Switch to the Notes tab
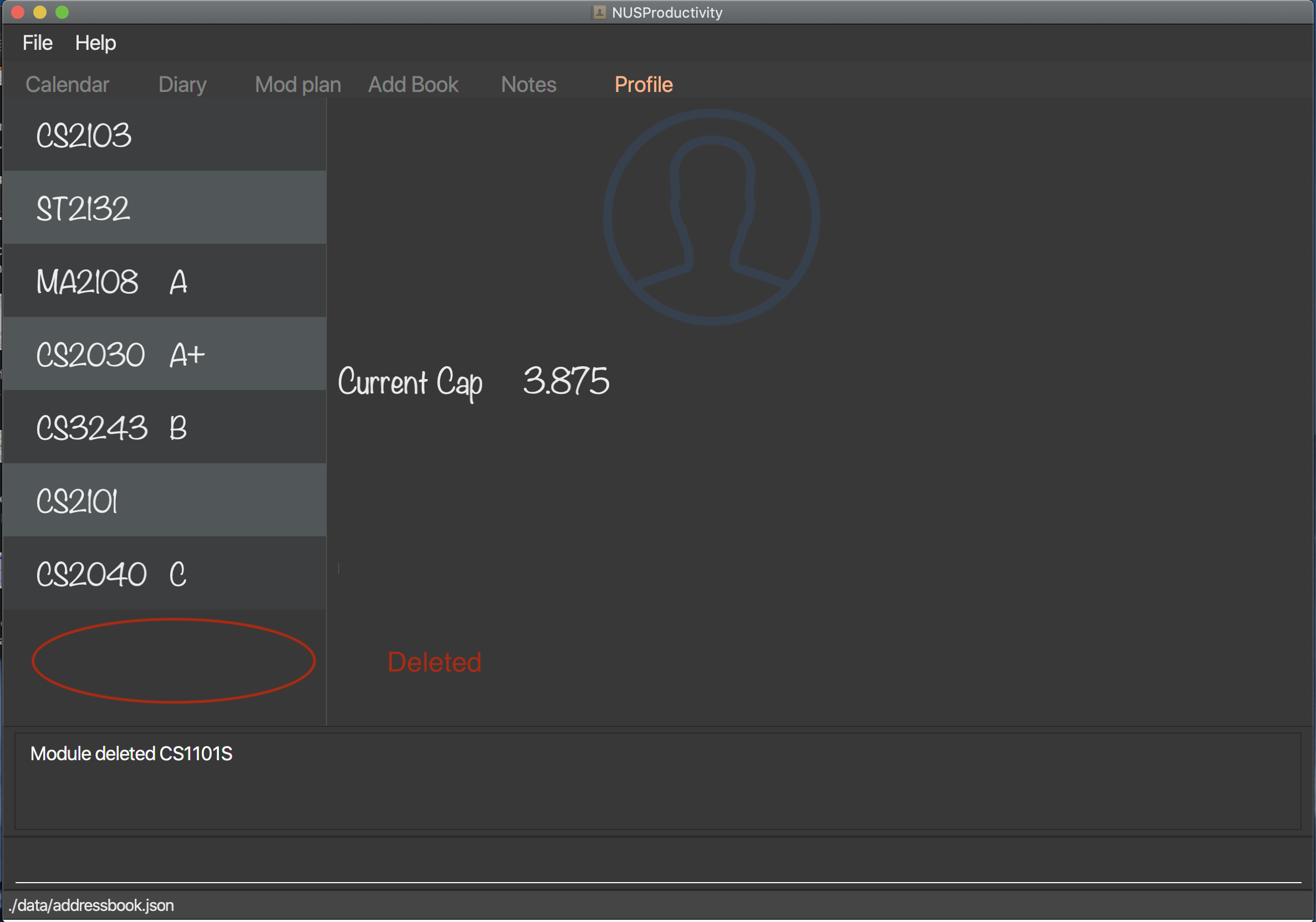Viewport: 1316px width, 922px height. [528, 85]
